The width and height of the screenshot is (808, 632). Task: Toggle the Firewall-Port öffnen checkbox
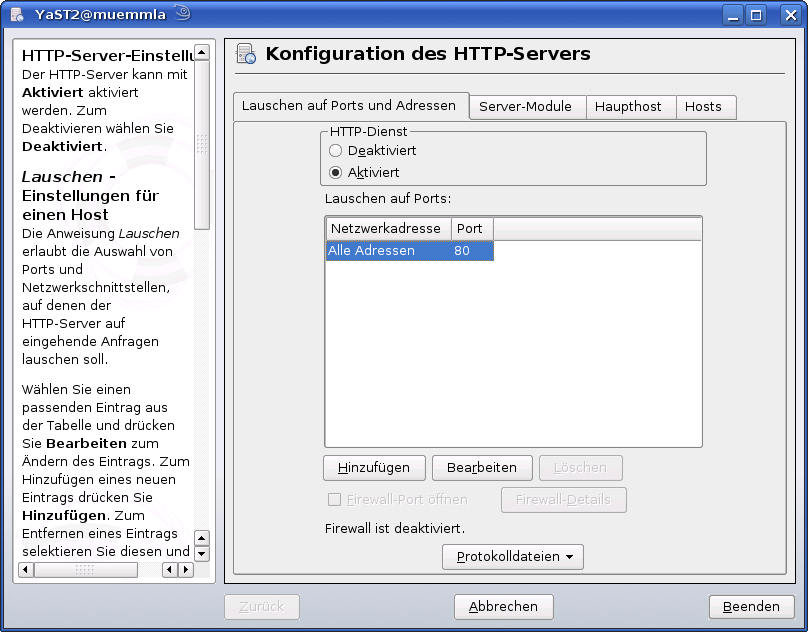335,499
